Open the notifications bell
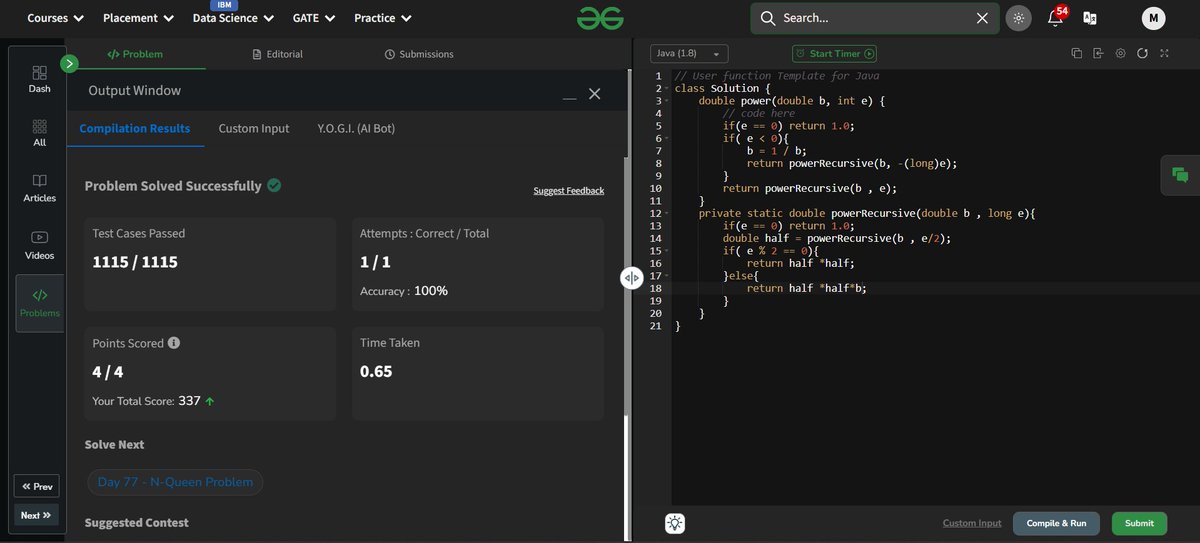This screenshot has width=1200, height=543. (1055, 18)
